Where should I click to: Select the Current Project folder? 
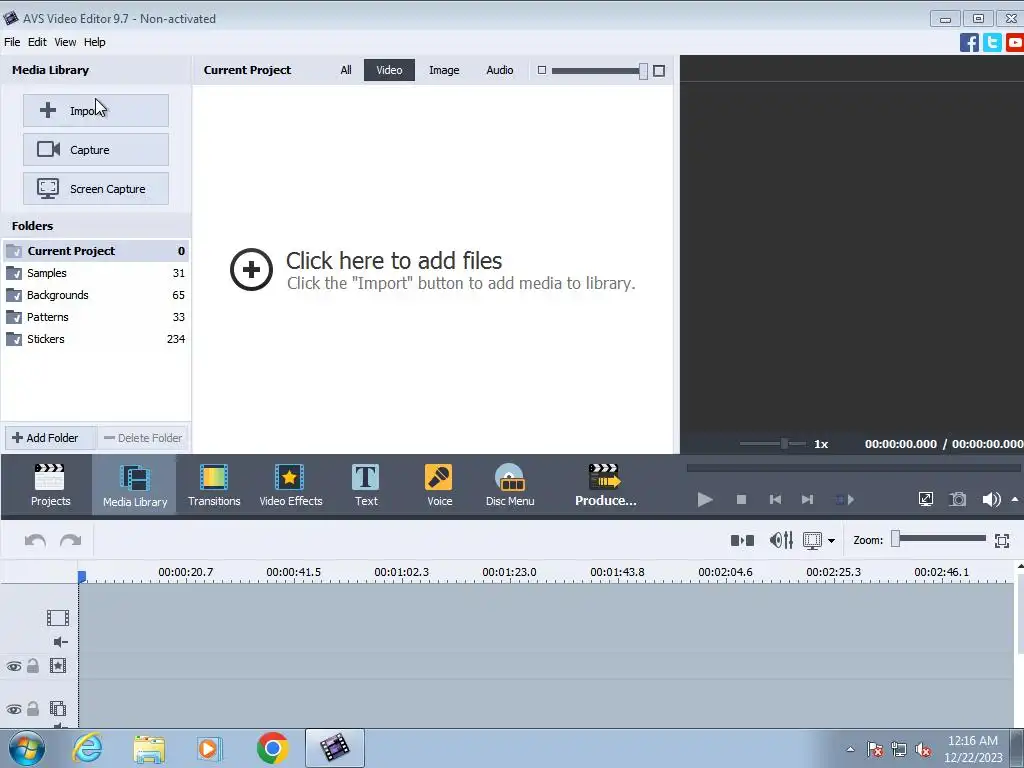tap(96, 251)
